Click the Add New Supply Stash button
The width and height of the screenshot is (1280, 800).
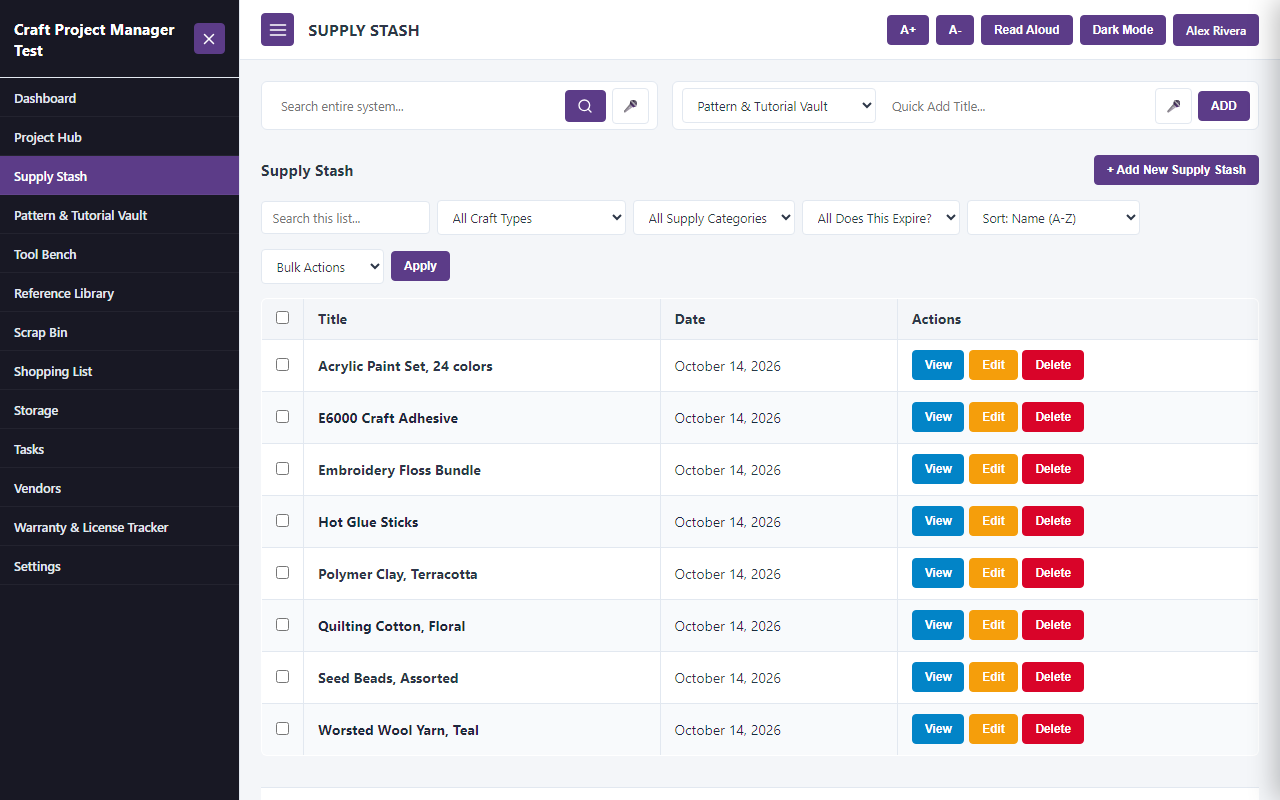click(1176, 170)
